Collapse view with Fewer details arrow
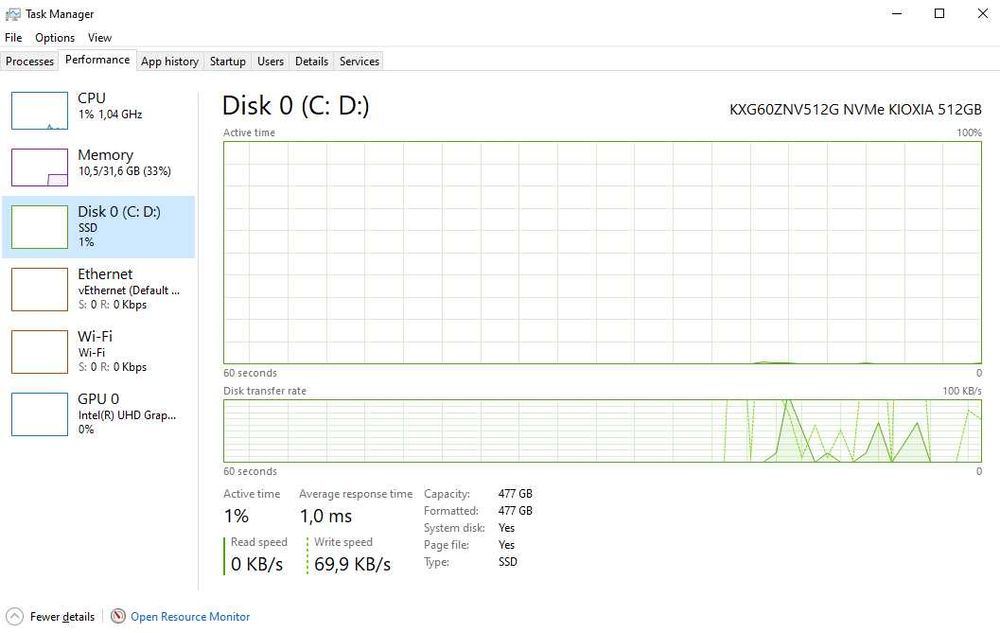The image size is (1000, 633). tap(14, 617)
